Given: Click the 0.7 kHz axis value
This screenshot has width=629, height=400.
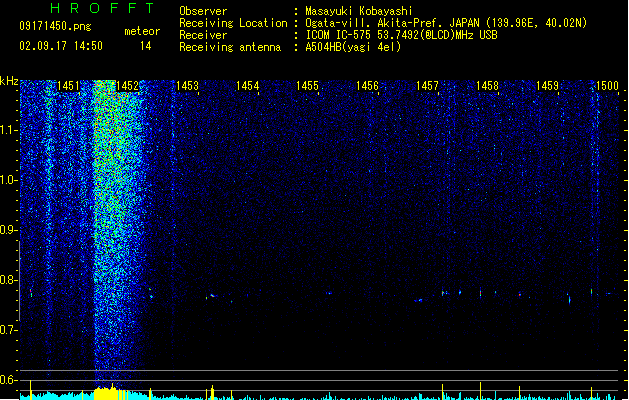Looking at the screenshot, I should tap(8, 330).
